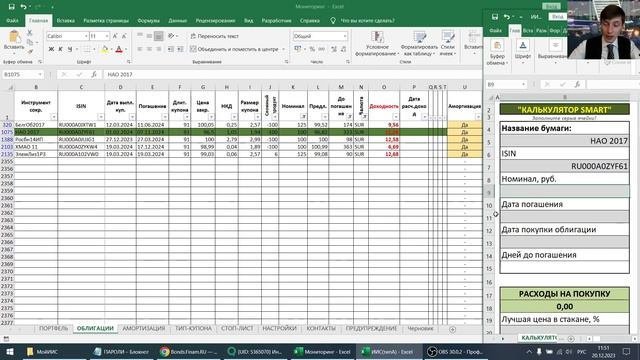The height and width of the screenshot is (360, 640).
Task: Open Условное форматирование menu
Action: click(377, 44)
